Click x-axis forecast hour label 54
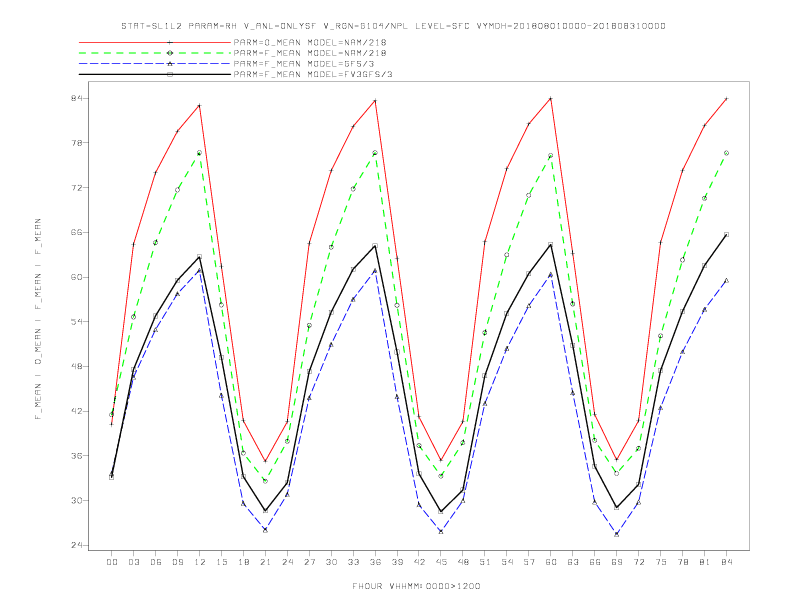 tap(507, 562)
